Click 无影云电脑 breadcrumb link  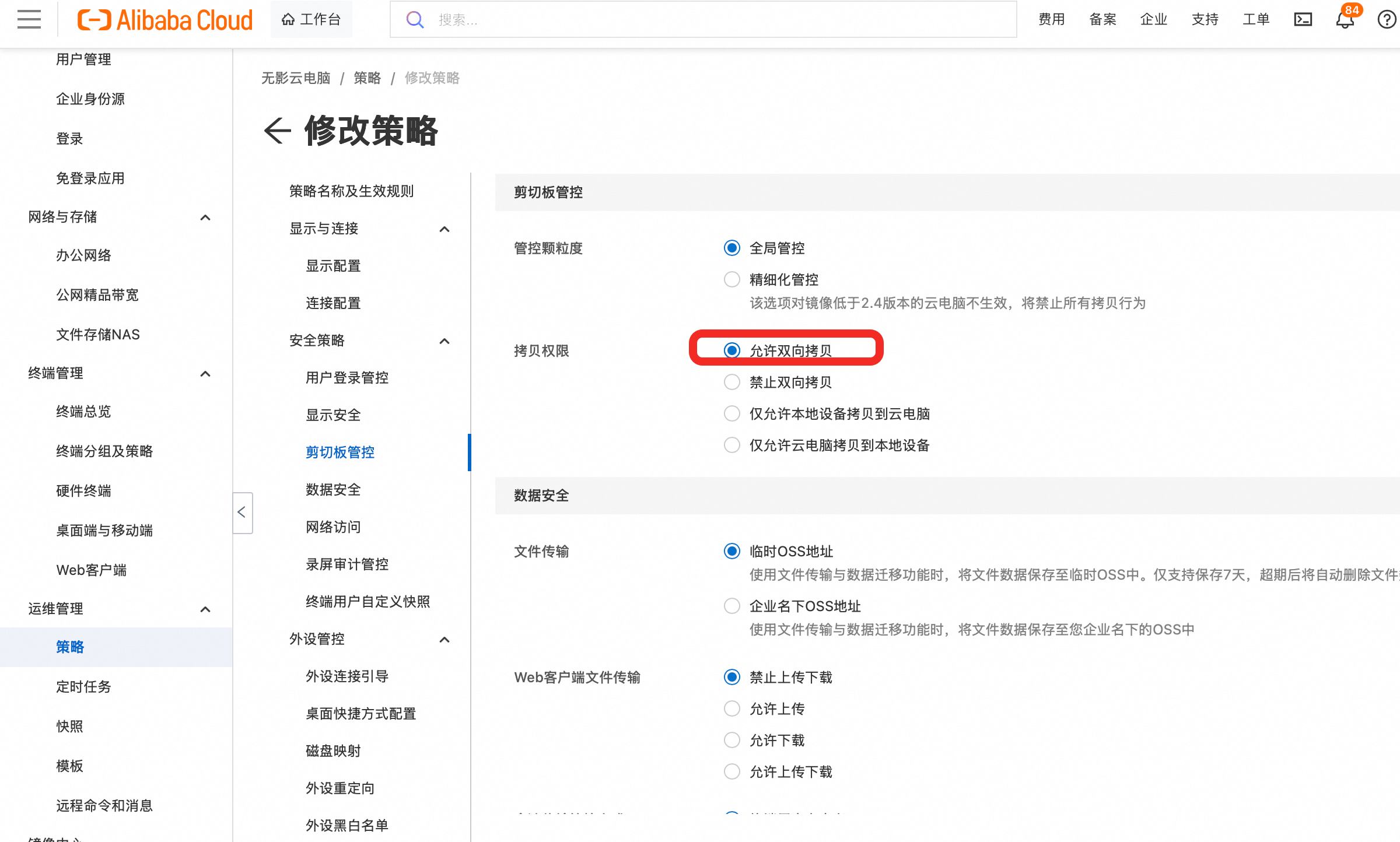click(296, 78)
